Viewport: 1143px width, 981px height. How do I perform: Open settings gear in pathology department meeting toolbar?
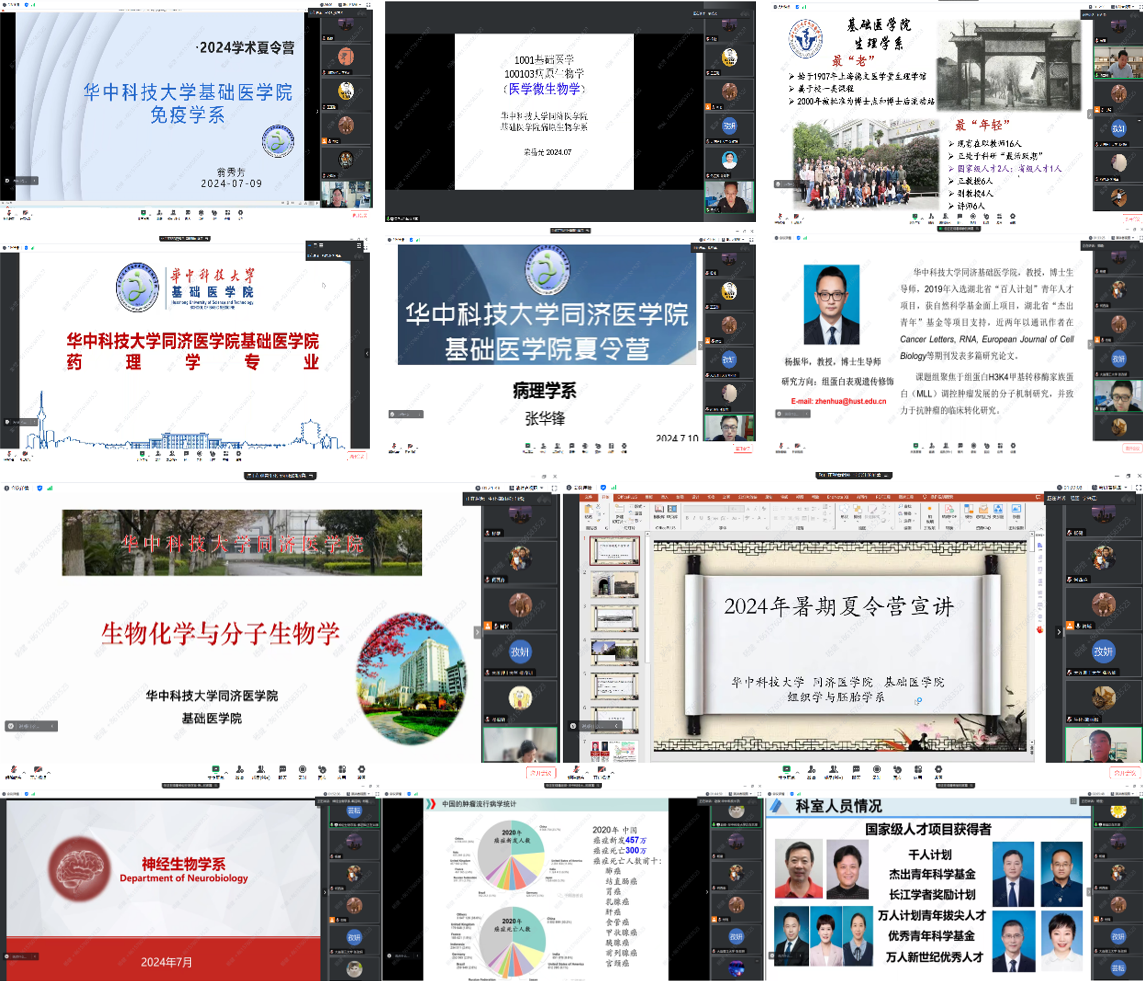[x=624, y=446]
